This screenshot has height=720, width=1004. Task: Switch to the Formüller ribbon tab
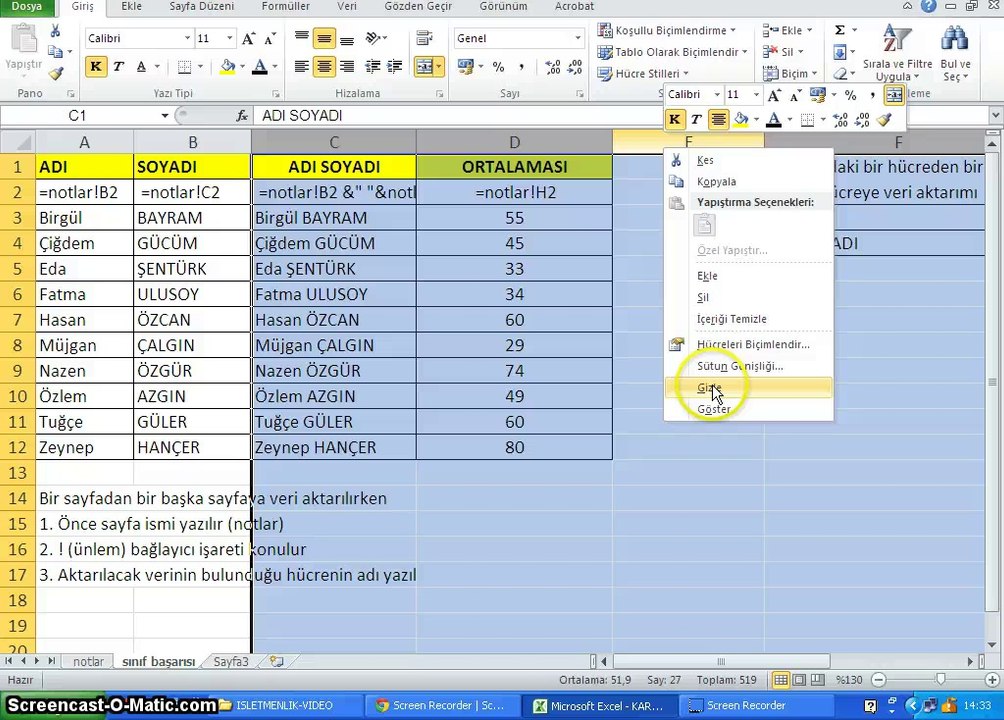pos(286,6)
